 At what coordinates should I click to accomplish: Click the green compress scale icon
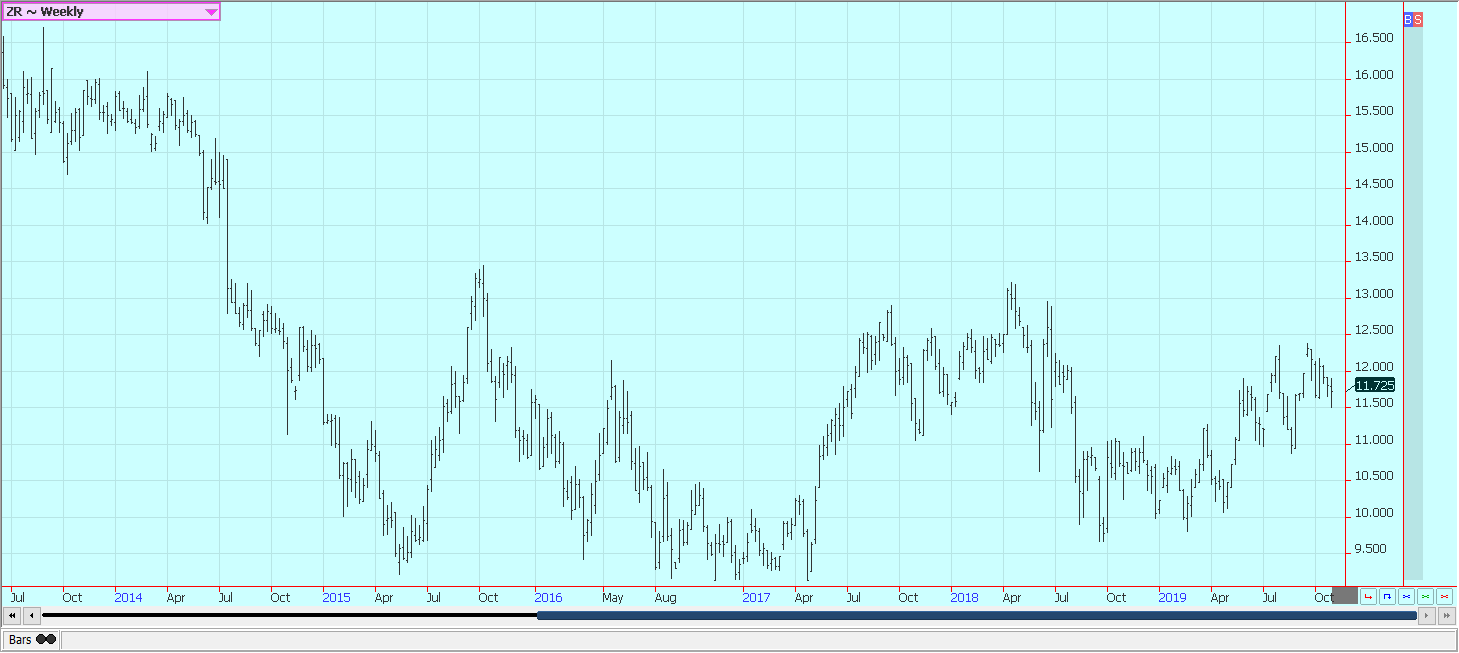[x=1425, y=597]
